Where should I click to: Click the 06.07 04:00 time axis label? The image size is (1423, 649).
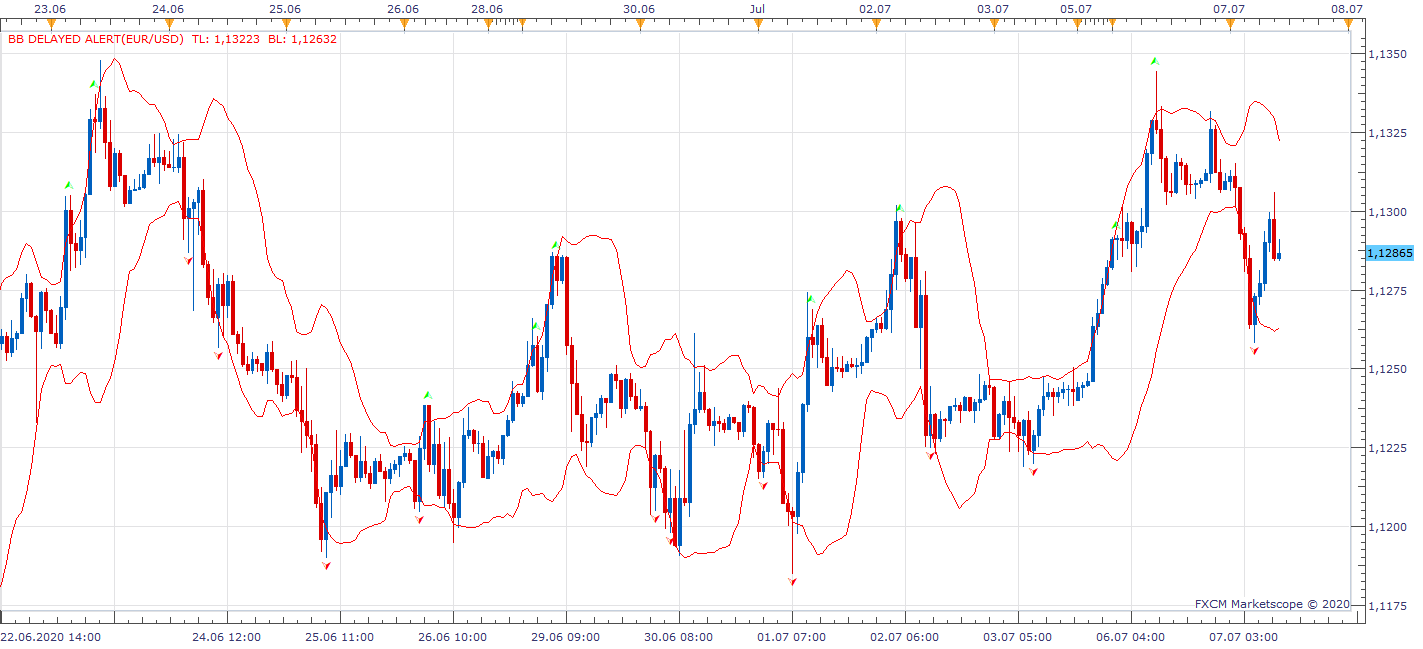pyautogui.click(x=1131, y=637)
